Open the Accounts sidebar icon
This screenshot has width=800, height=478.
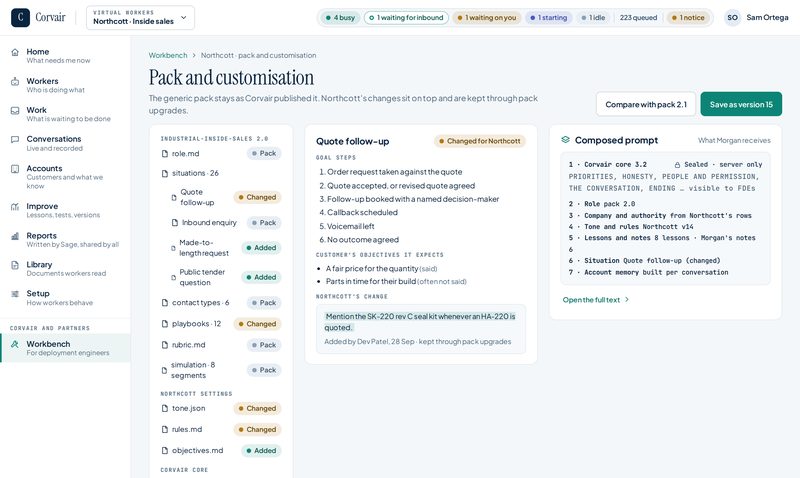[15, 169]
